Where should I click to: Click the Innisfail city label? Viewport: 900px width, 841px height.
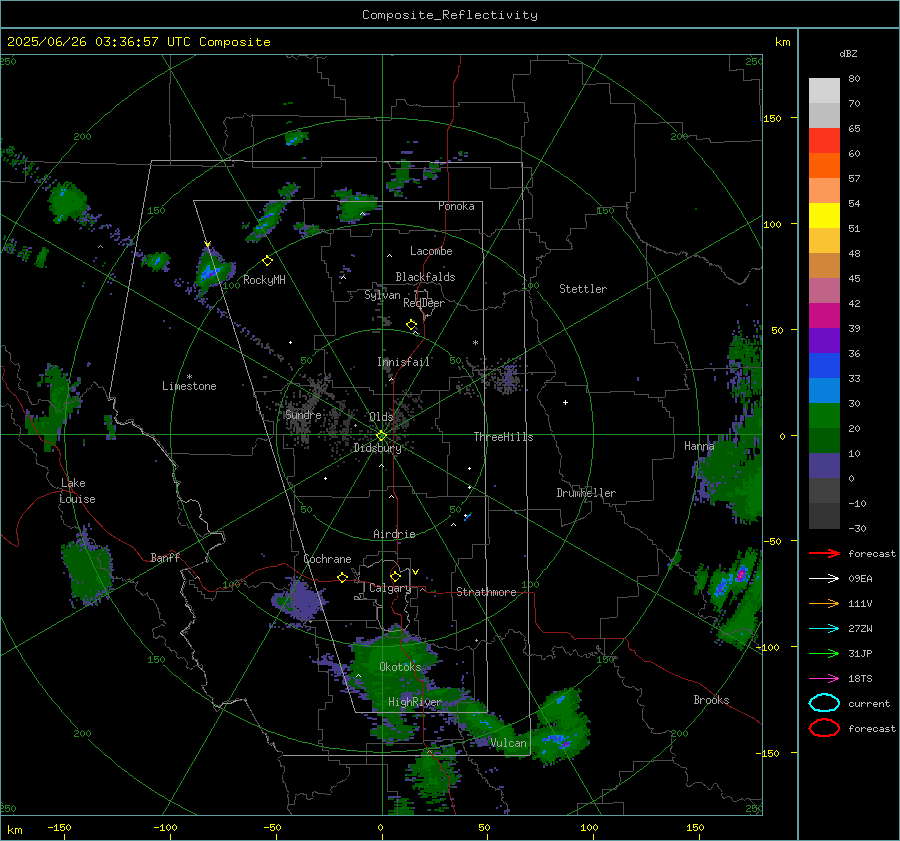tap(403, 362)
